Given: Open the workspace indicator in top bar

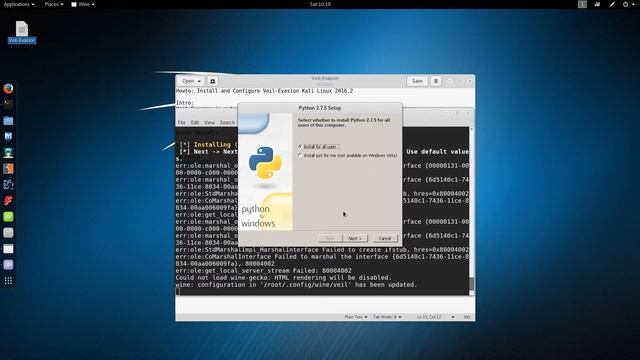Looking at the screenshot, I should [x=582, y=4].
